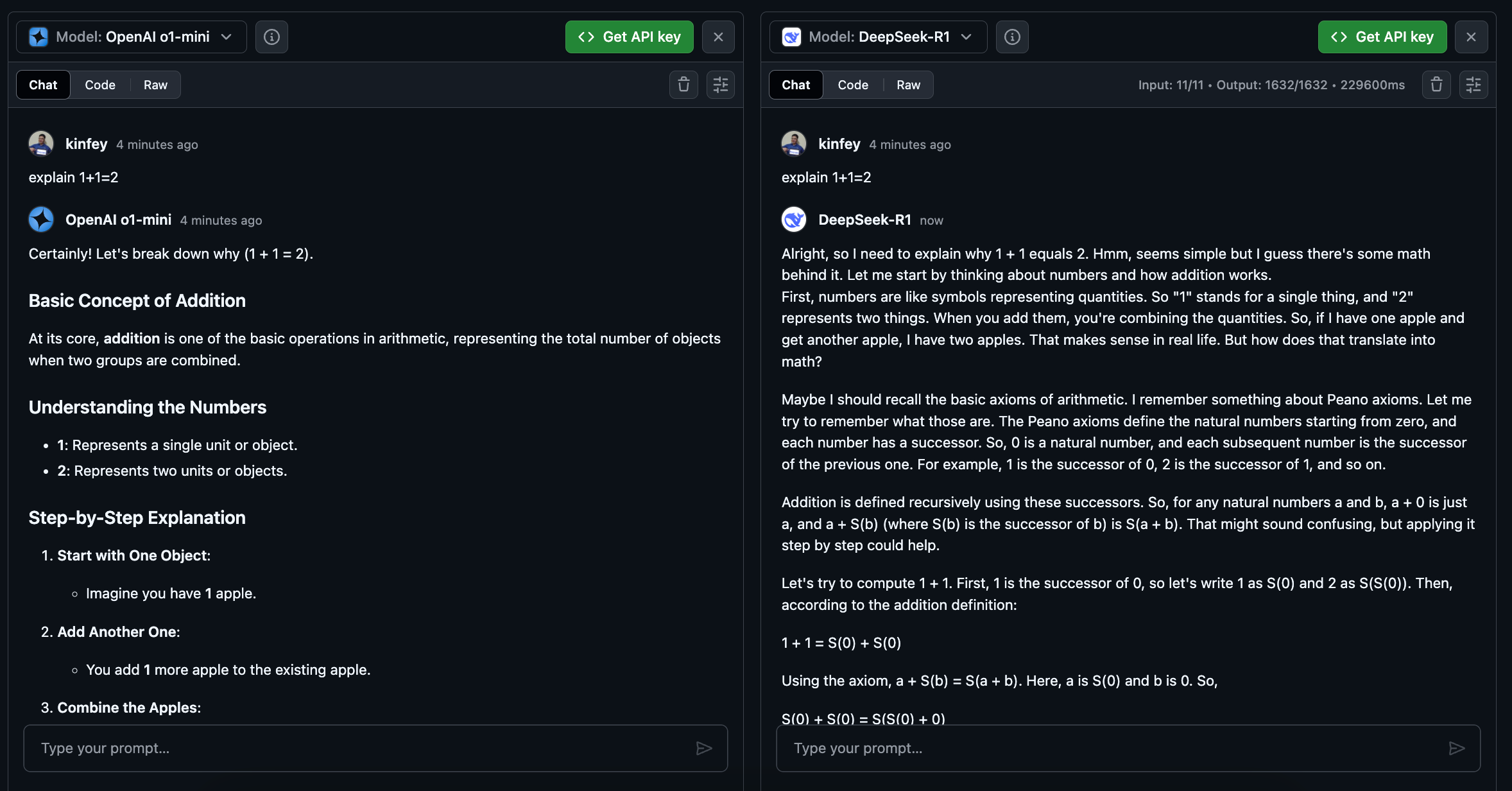Screen dimensions: 1512x791
Task: Focus the o1-mini prompt input field
Action: point(359,748)
